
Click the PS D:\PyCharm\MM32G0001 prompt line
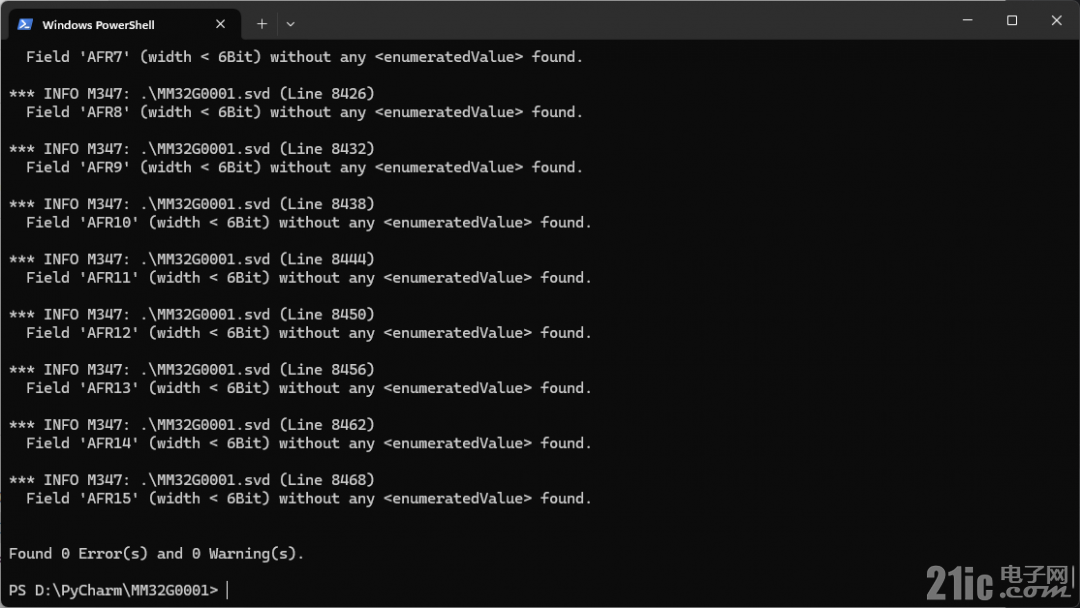[x=114, y=590]
